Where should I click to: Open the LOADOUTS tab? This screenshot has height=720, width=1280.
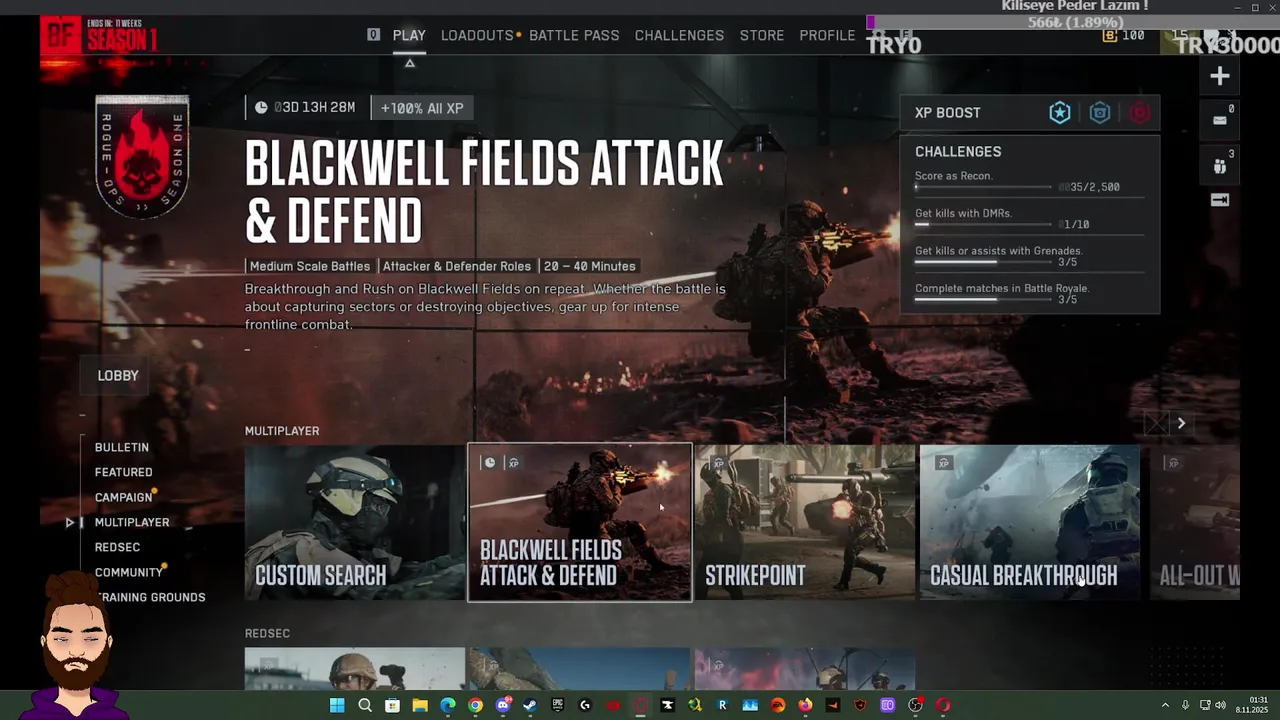[x=477, y=35]
